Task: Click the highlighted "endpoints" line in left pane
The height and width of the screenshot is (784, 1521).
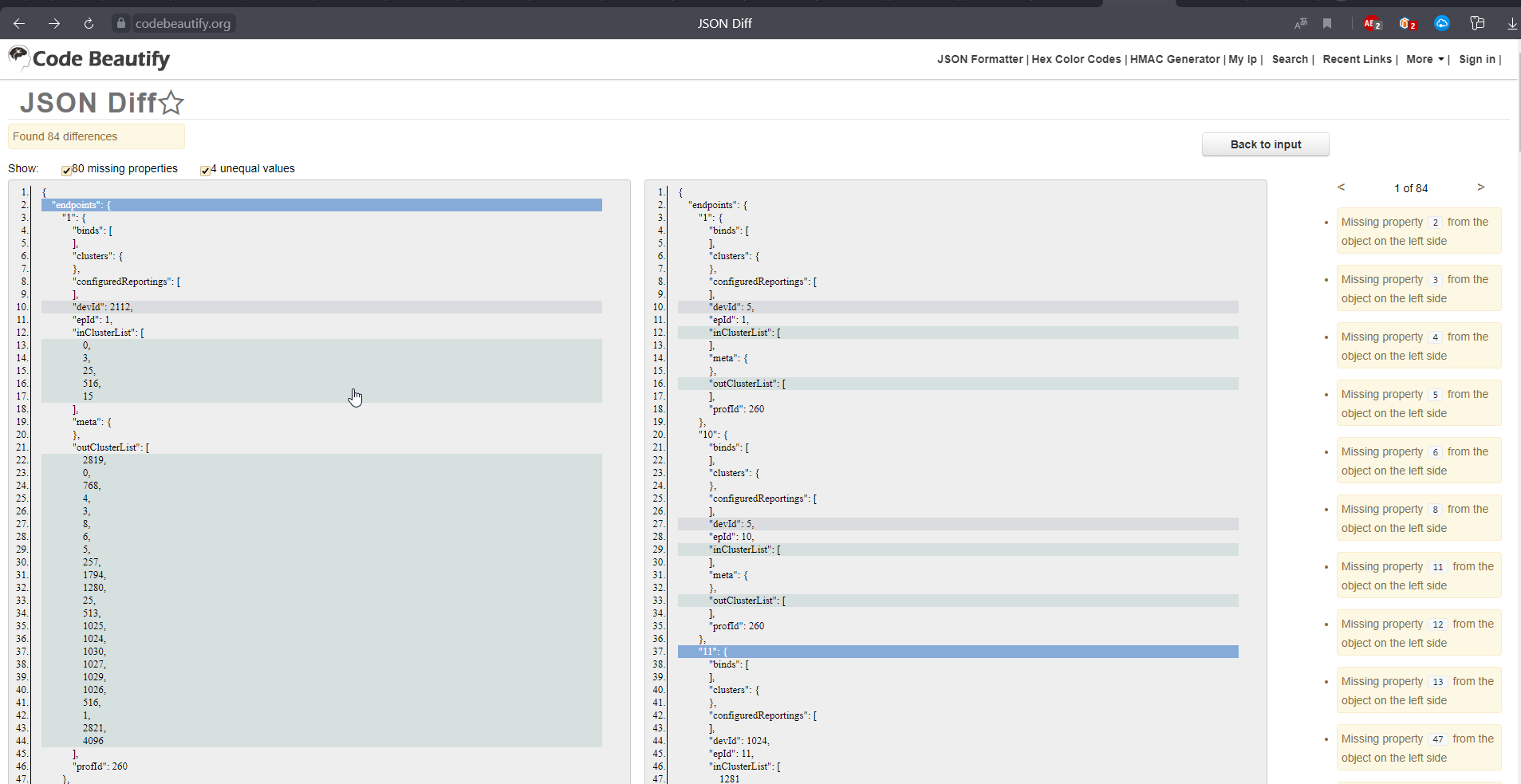Action: tap(321, 205)
